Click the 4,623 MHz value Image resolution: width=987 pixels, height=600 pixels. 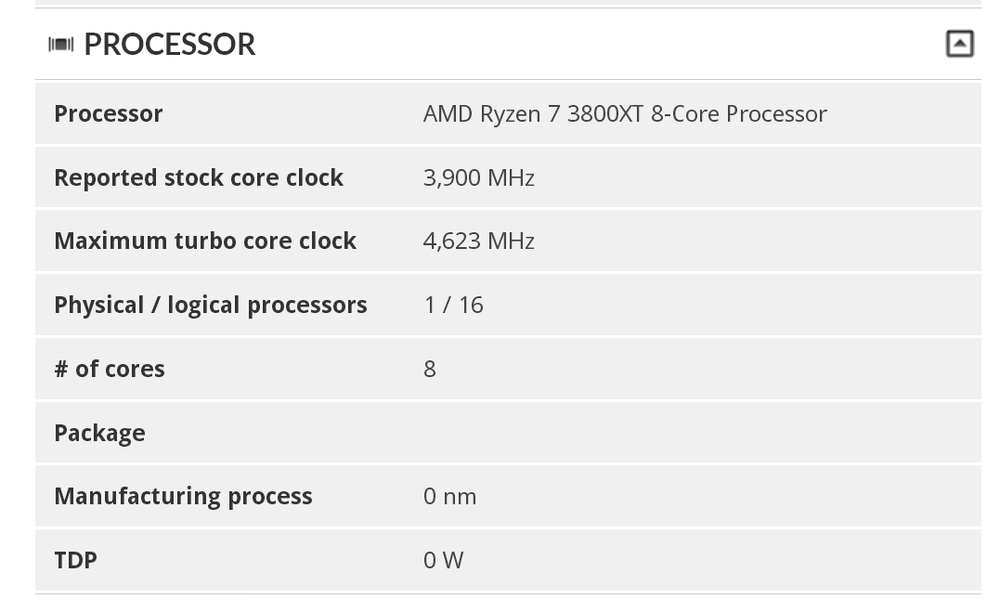click(478, 241)
